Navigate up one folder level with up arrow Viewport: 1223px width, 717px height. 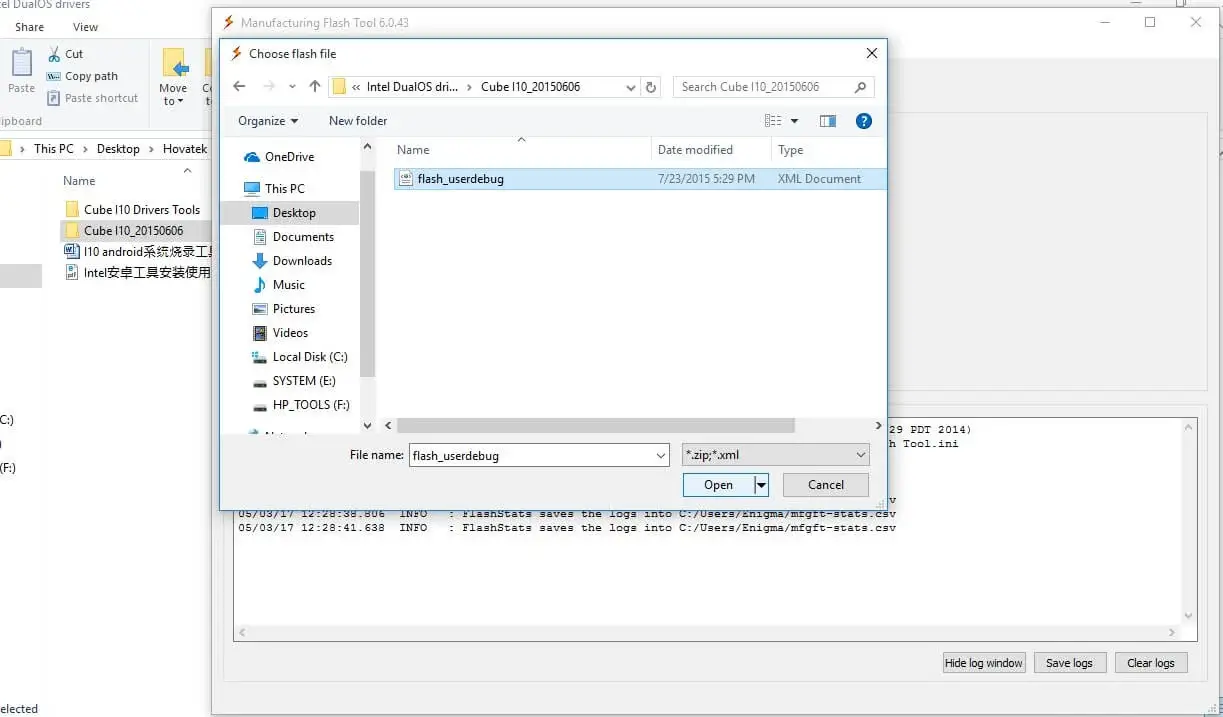coord(314,87)
